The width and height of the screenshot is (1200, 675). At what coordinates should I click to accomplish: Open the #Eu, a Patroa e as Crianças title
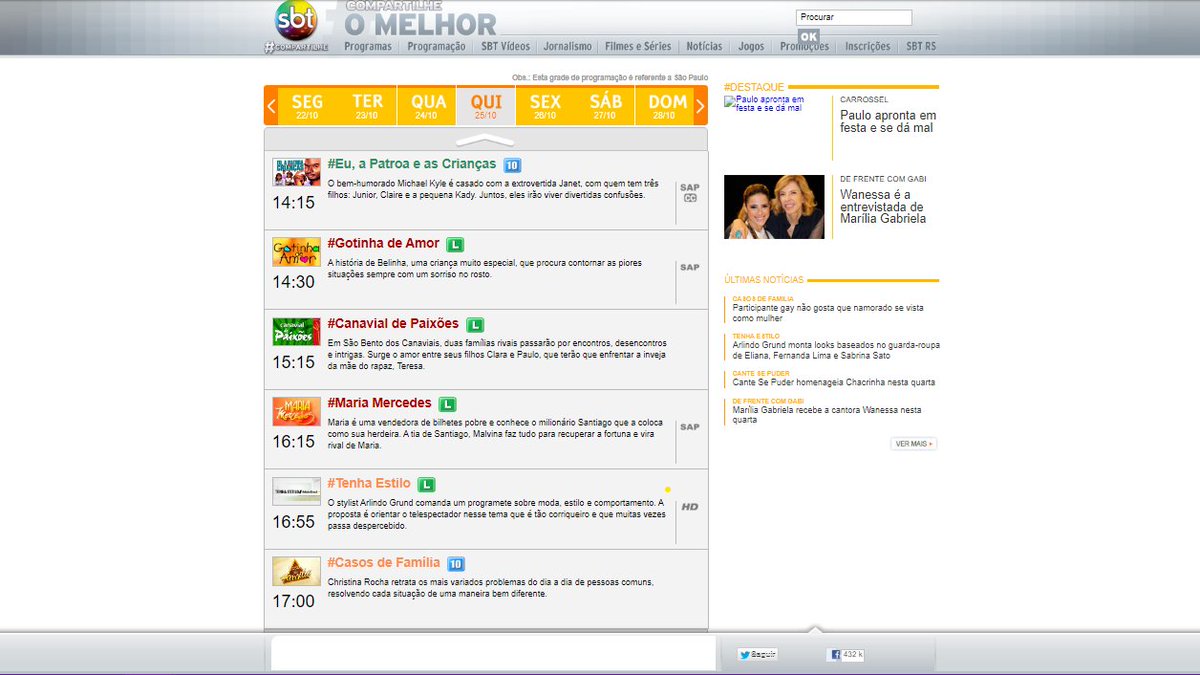pos(412,164)
